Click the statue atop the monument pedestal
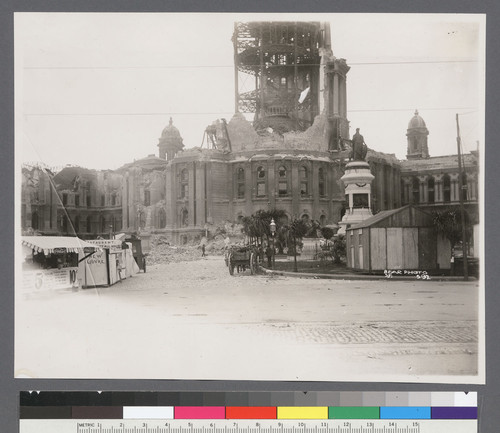500x433 pixels. click(358, 145)
